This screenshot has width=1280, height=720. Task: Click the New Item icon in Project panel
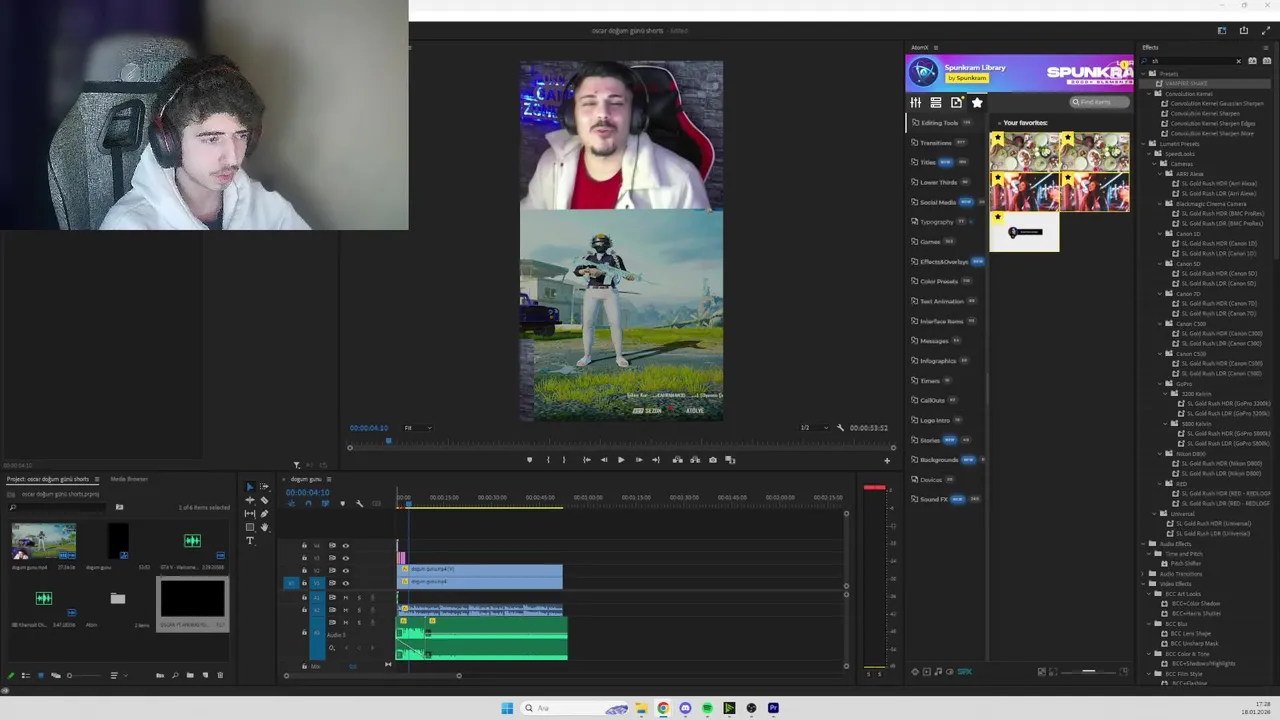coord(205,675)
